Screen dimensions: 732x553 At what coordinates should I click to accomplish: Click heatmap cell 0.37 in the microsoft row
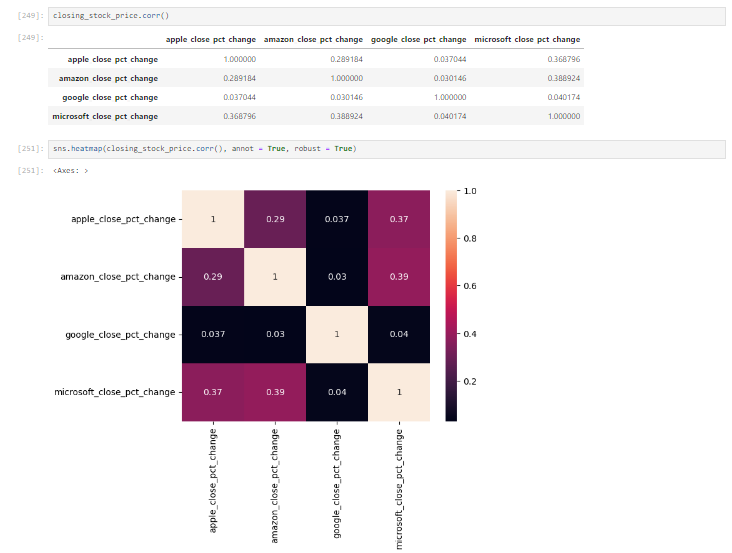coord(213,392)
